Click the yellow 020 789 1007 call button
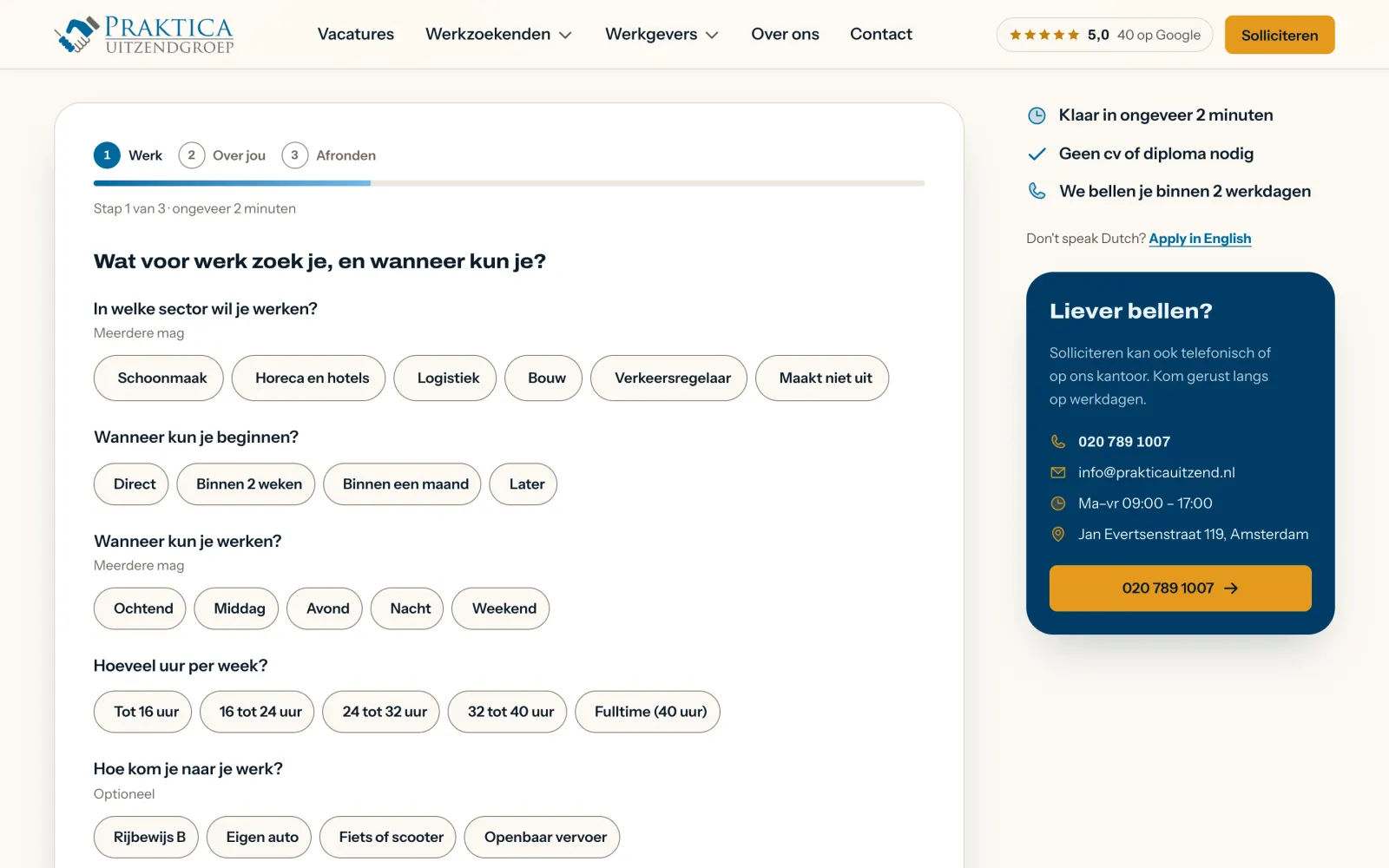This screenshot has width=1389, height=868. (x=1181, y=589)
